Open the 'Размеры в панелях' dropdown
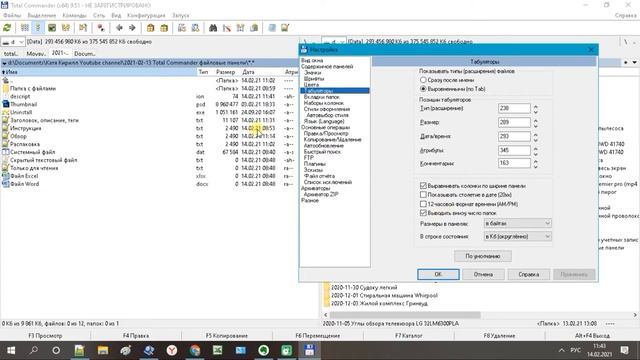This screenshot has height=360, width=640. tap(518, 223)
